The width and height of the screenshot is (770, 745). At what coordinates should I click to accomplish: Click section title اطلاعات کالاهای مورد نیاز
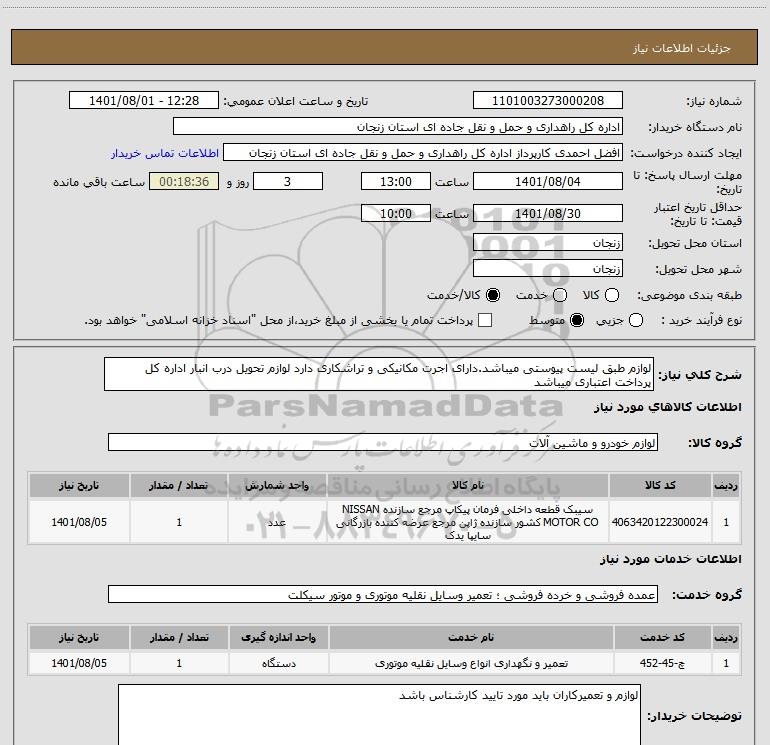click(x=667, y=407)
